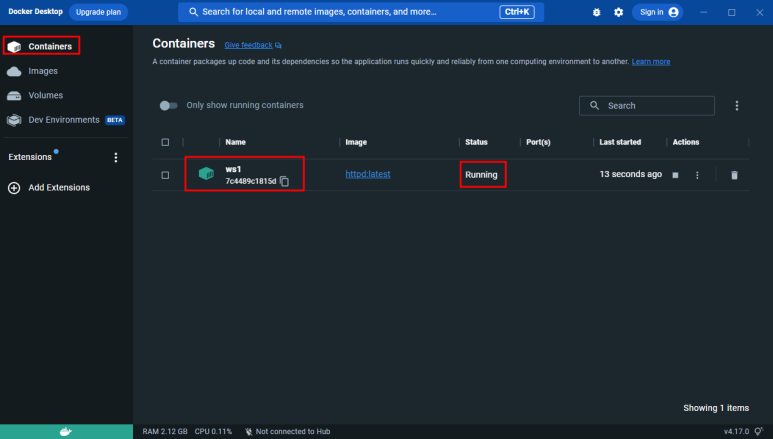Copy container ID 7c4489c1815d
This screenshot has width=773, height=439.
pyautogui.click(x=284, y=181)
